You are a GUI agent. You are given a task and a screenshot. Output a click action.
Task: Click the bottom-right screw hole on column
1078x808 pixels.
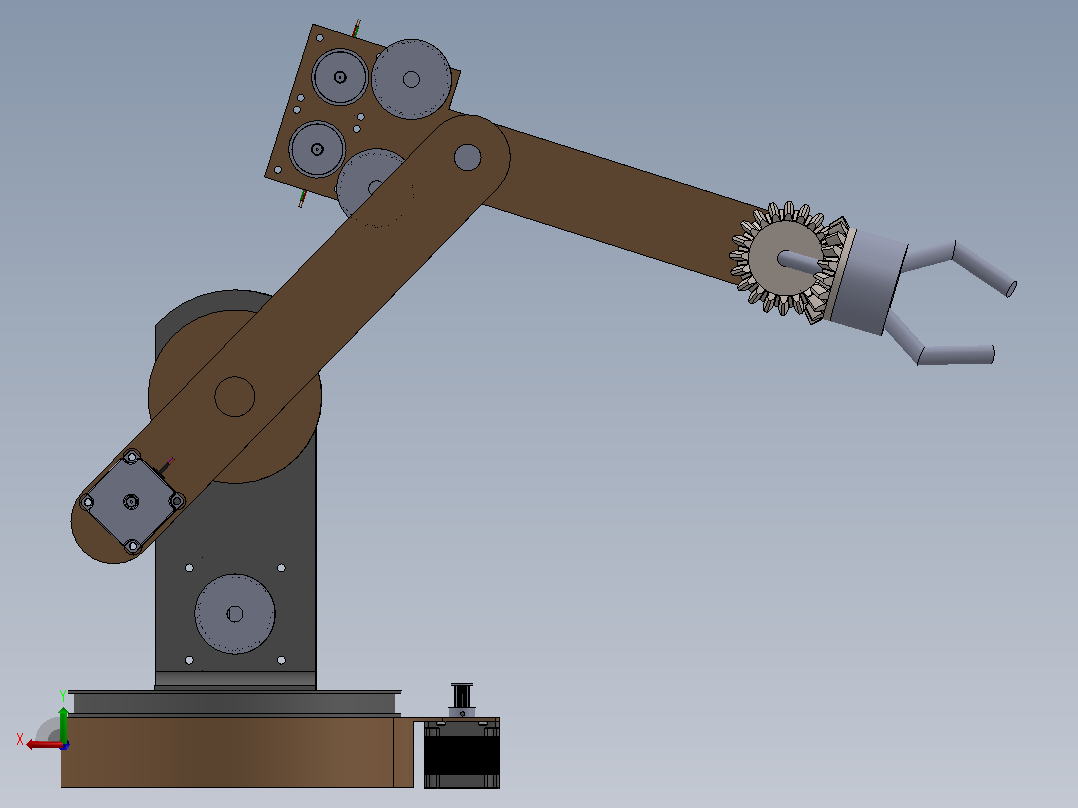(281, 660)
